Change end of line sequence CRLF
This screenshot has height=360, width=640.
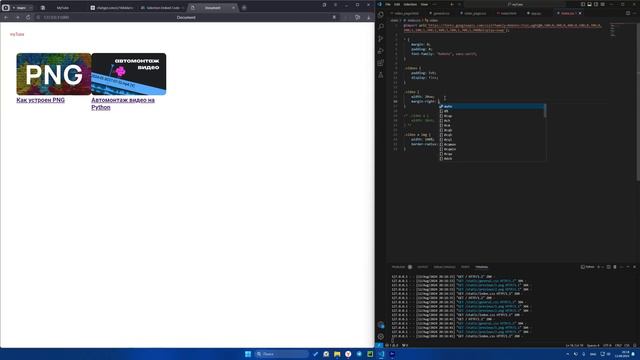(x=618, y=345)
